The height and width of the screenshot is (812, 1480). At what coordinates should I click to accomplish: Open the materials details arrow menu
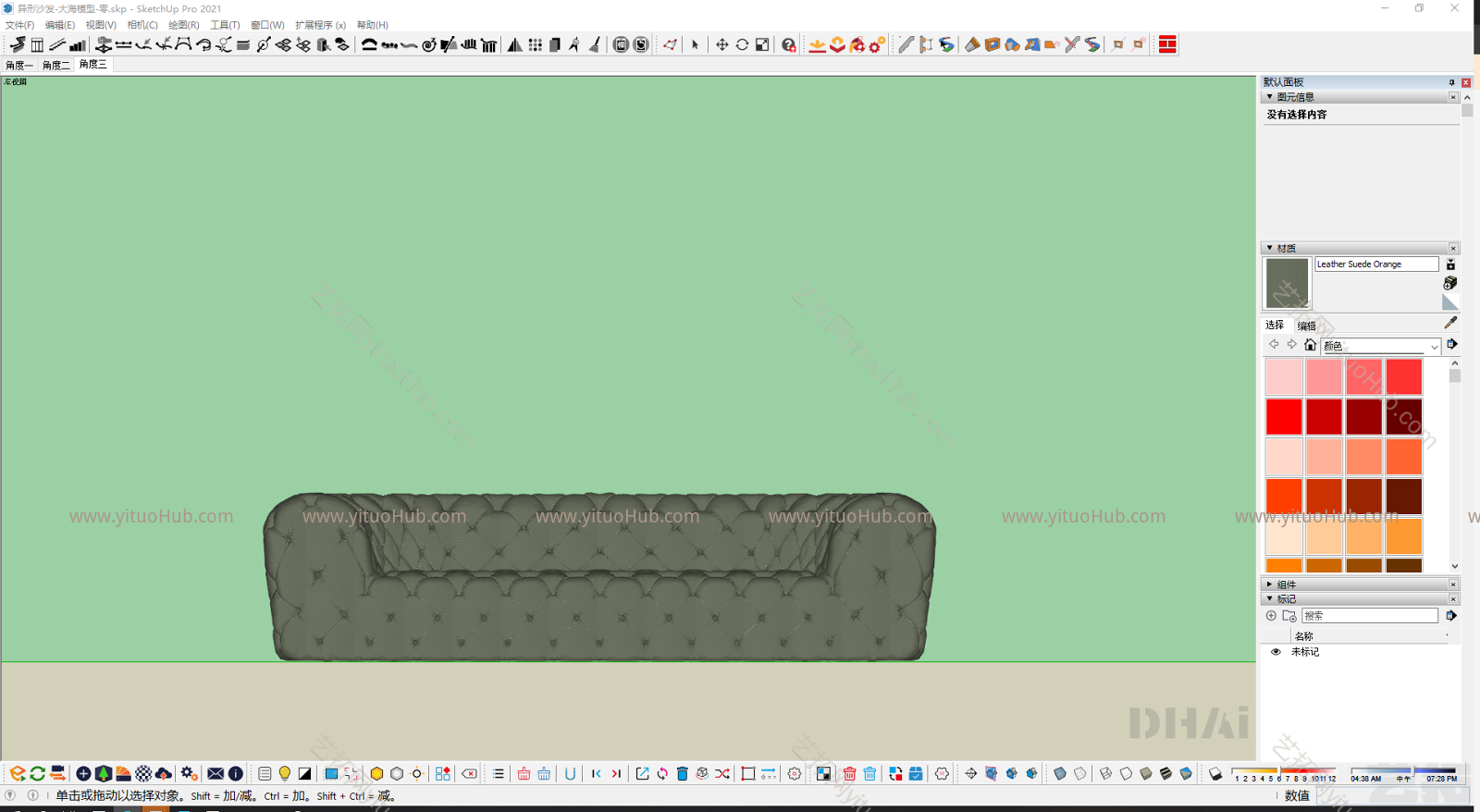pyautogui.click(x=1452, y=344)
